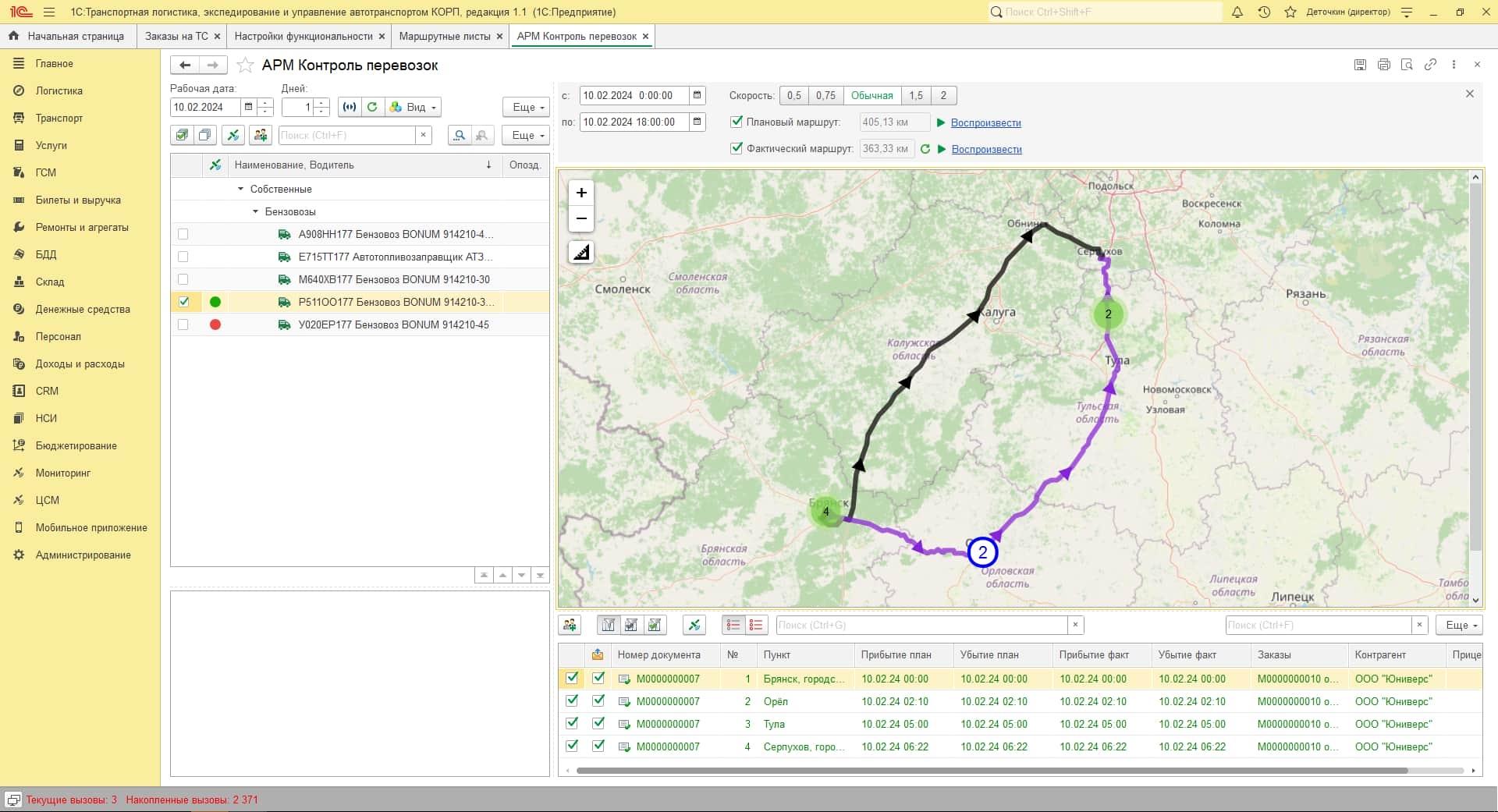Image resolution: width=1498 pixels, height=812 pixels.
Task: Collapse the Бензовозы tree group
Action: point(255,211)
